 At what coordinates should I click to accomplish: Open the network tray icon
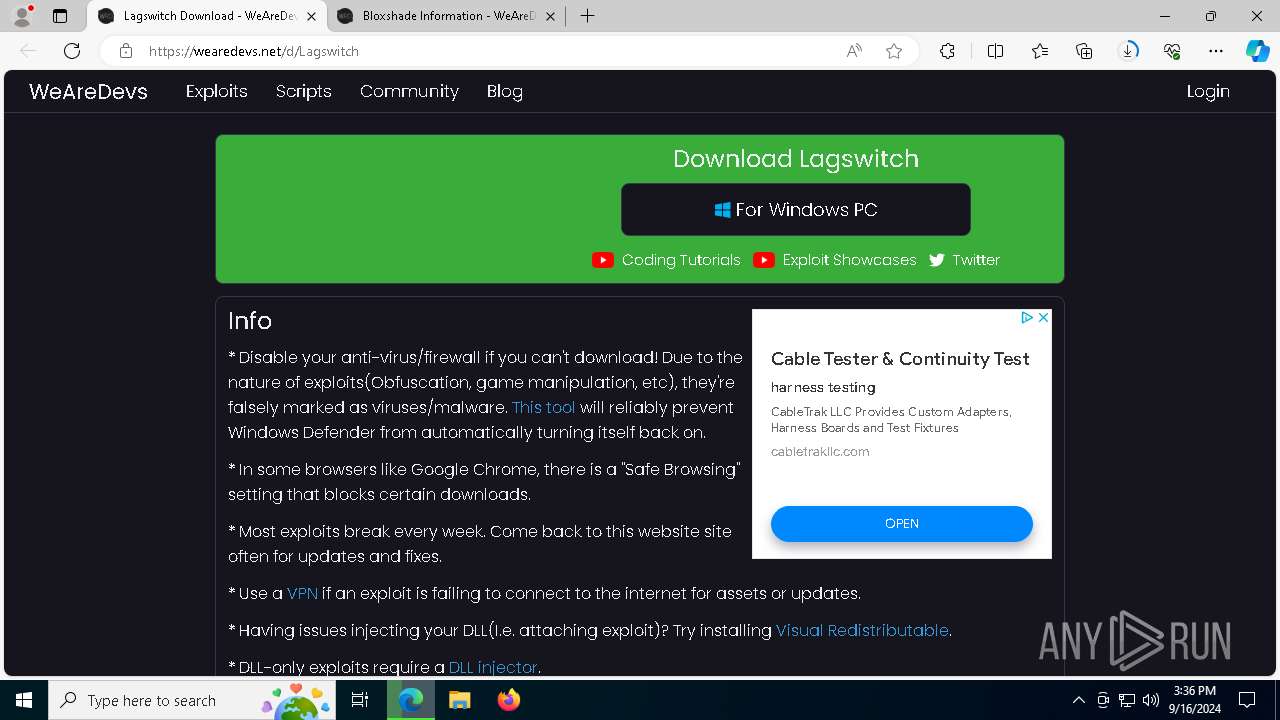(x=1127, y=700)
